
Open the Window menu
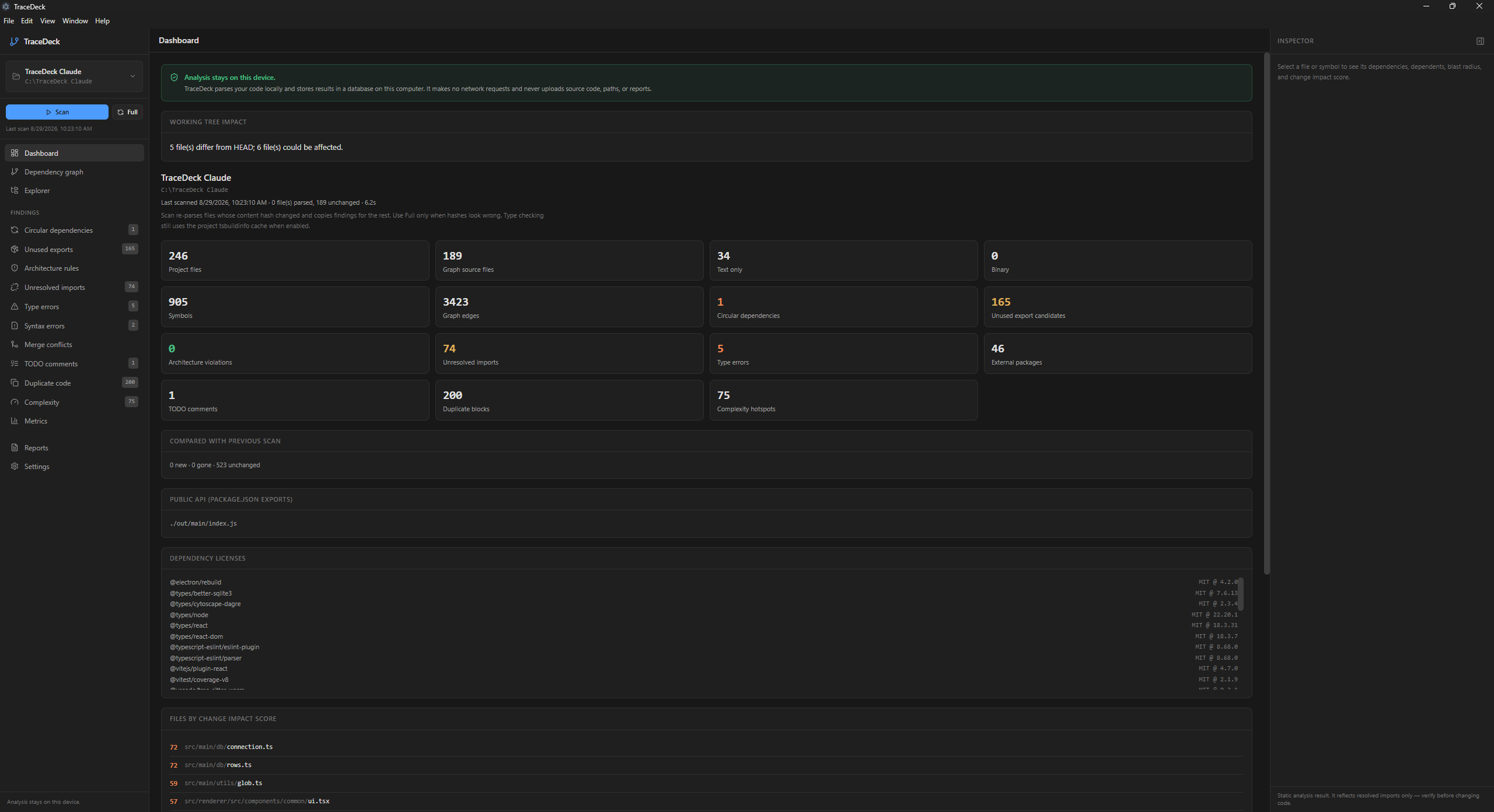(75, 20)
